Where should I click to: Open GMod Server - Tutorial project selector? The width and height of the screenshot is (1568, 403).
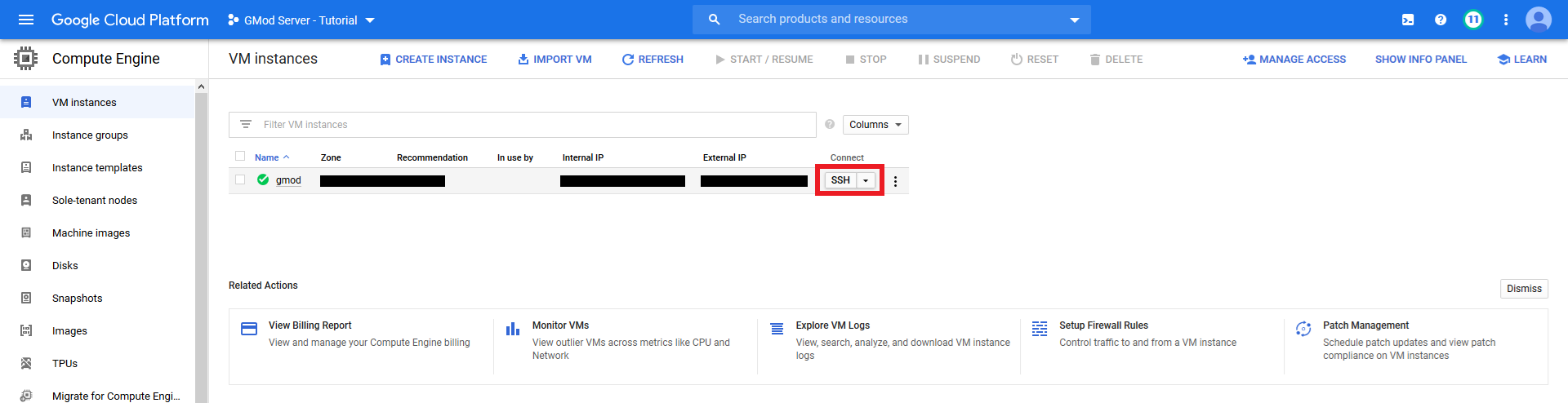301,20
